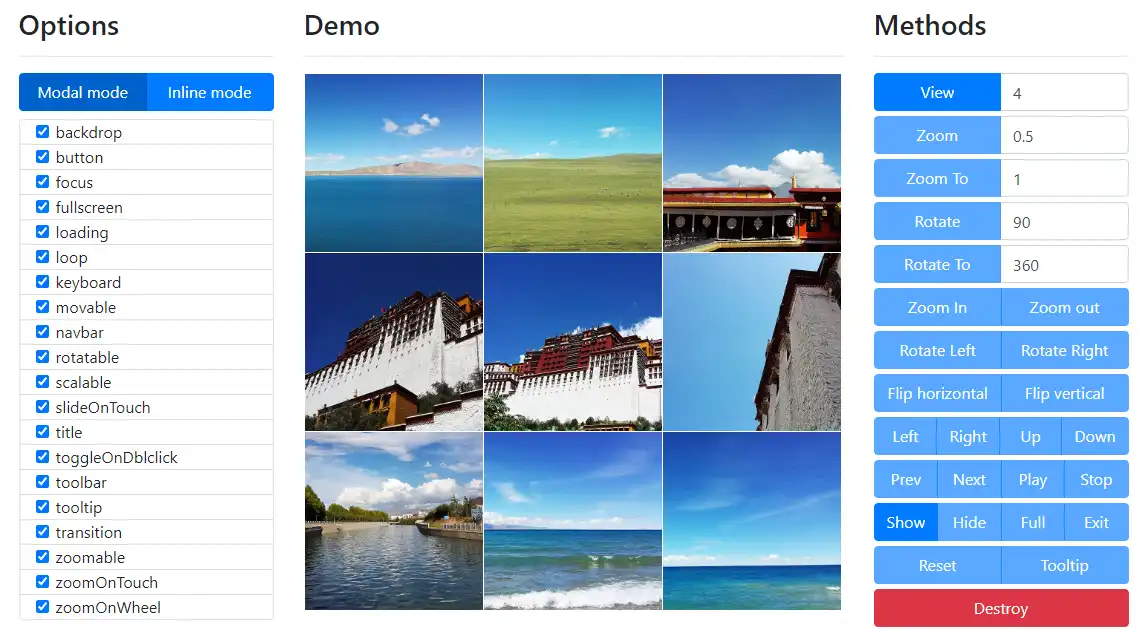Click the Zoom out button
Viewport: 1138px width, 640px height.
(x=1065, y=308)
